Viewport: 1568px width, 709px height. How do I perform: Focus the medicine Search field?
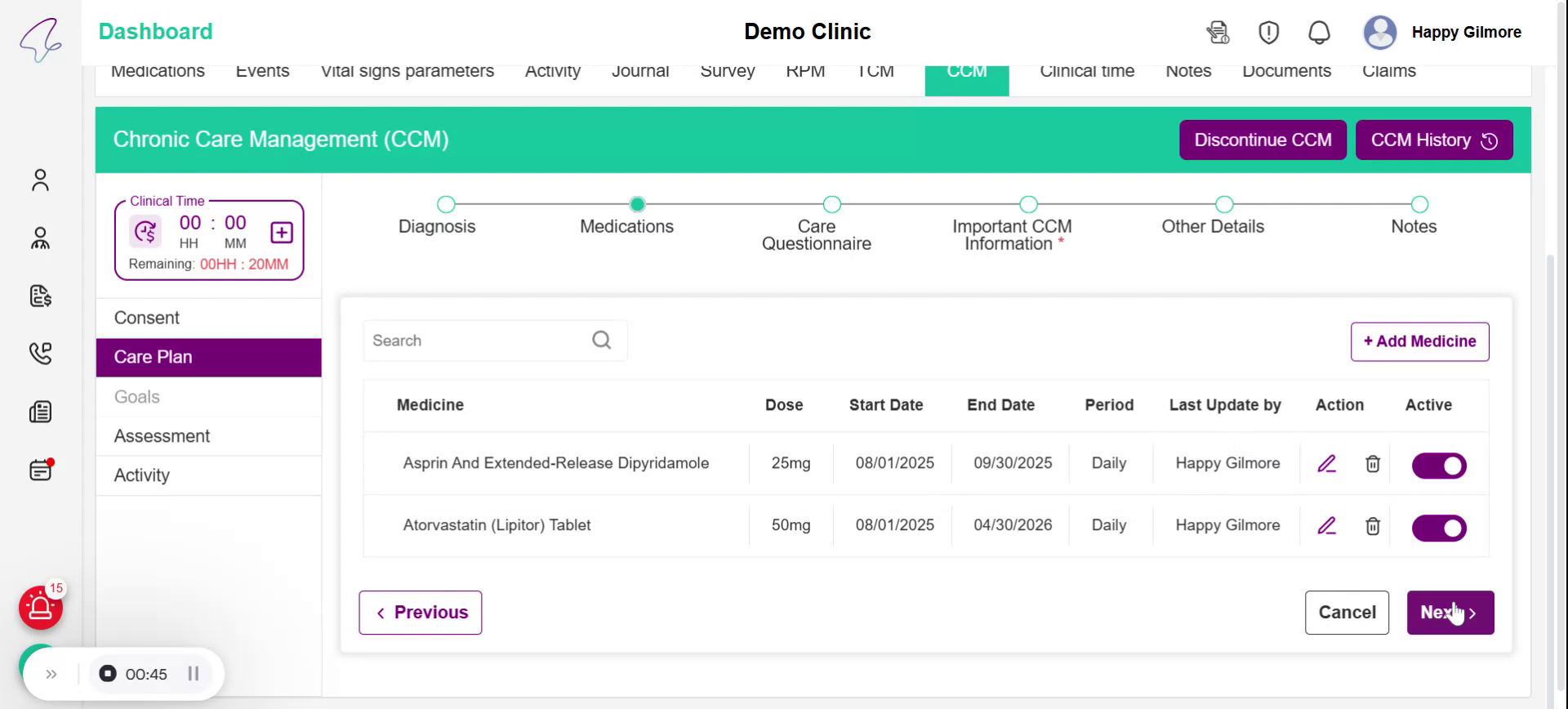pyautogui.click(x=478, y=341)
